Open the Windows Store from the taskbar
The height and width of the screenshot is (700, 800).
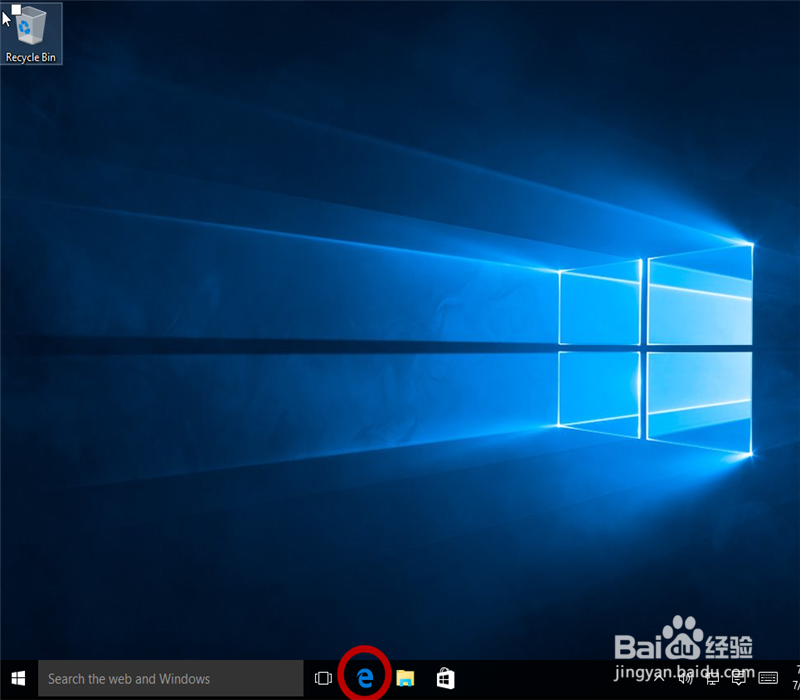pos(445,679)
